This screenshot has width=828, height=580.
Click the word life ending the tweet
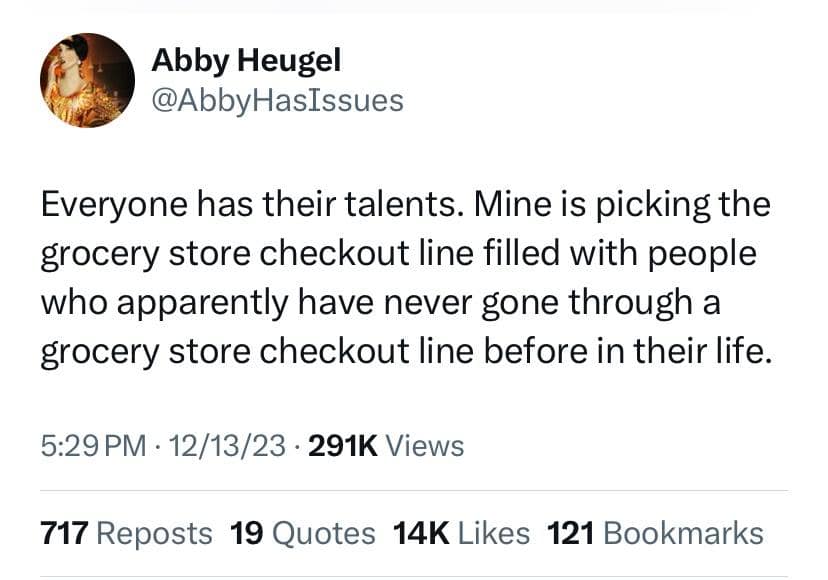[x=748, y=354]
